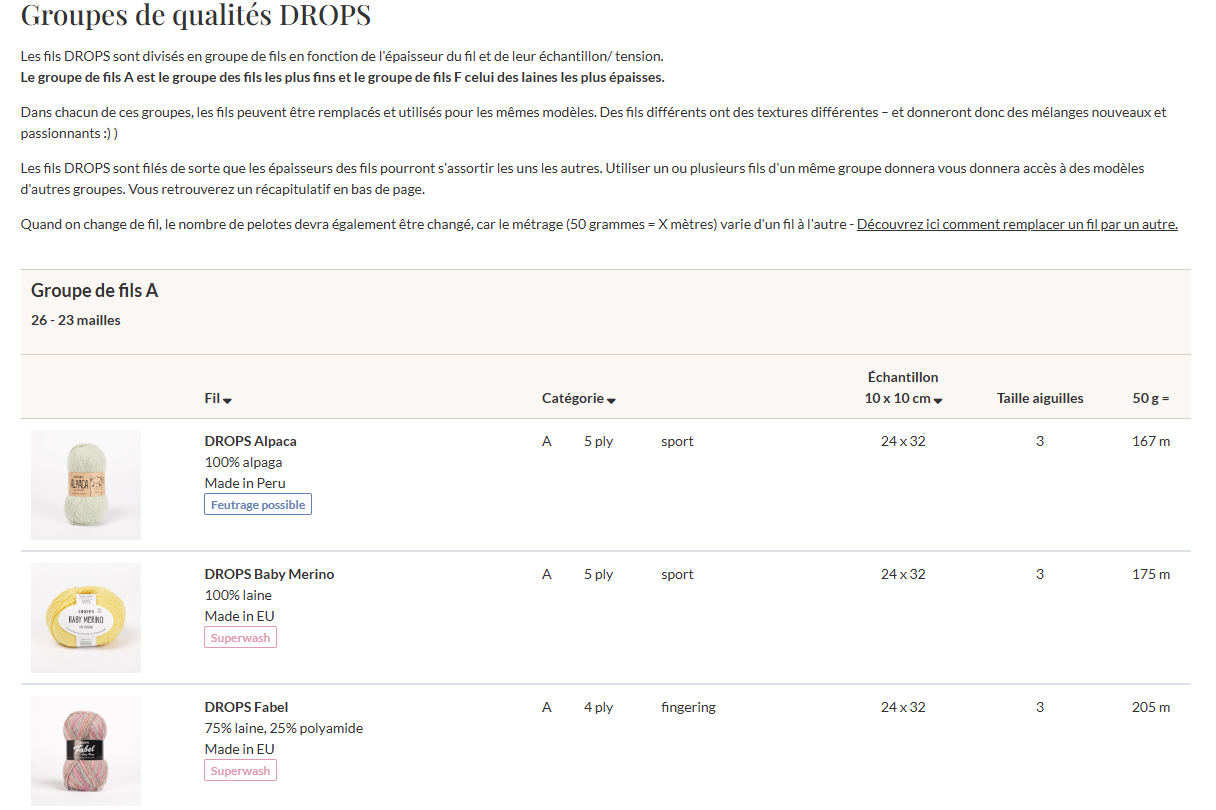Viewport: 1216px width, 810px height.
Task: Click Made in Peru text
Action: point(245,483)
